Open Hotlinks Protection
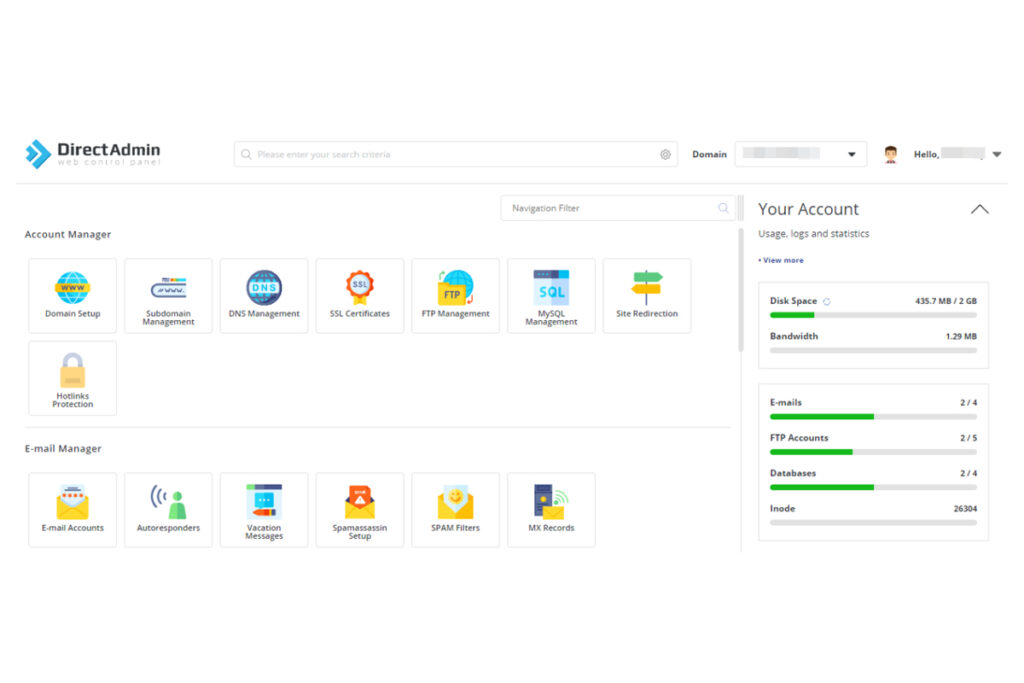The height and width of the screenshot is (683, 1024). 72,378
